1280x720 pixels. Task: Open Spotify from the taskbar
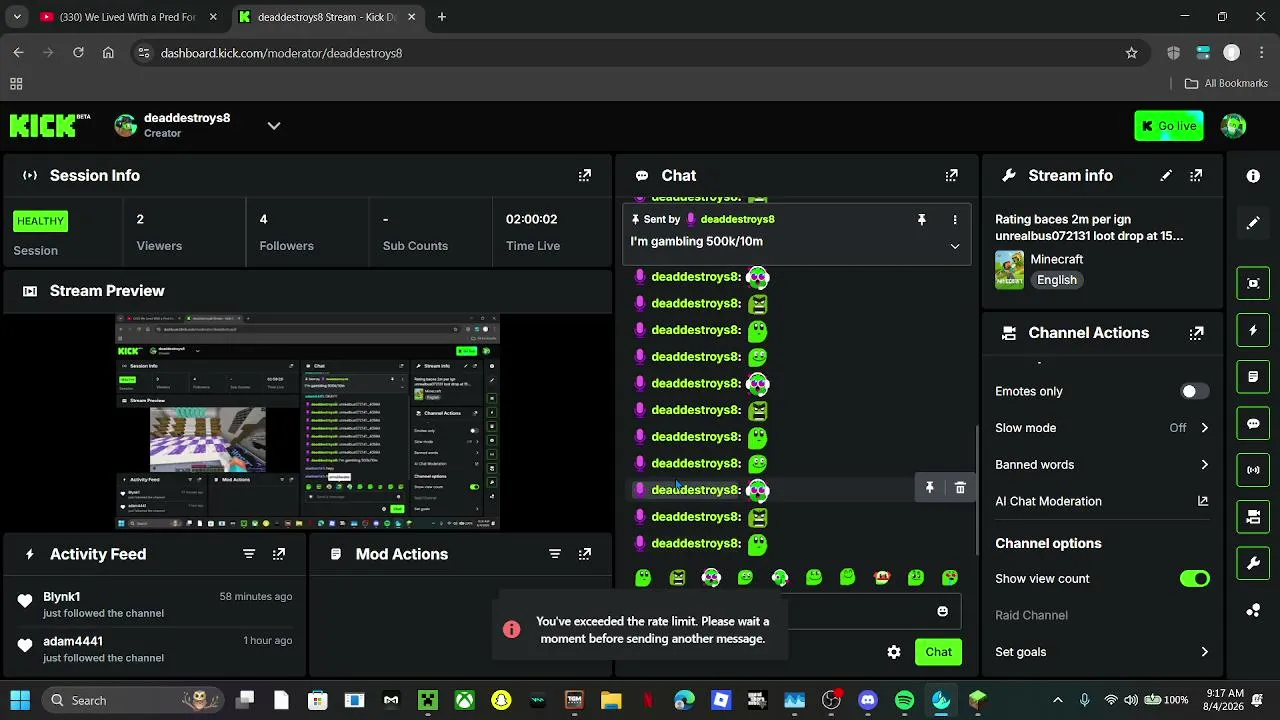[904, 700]
